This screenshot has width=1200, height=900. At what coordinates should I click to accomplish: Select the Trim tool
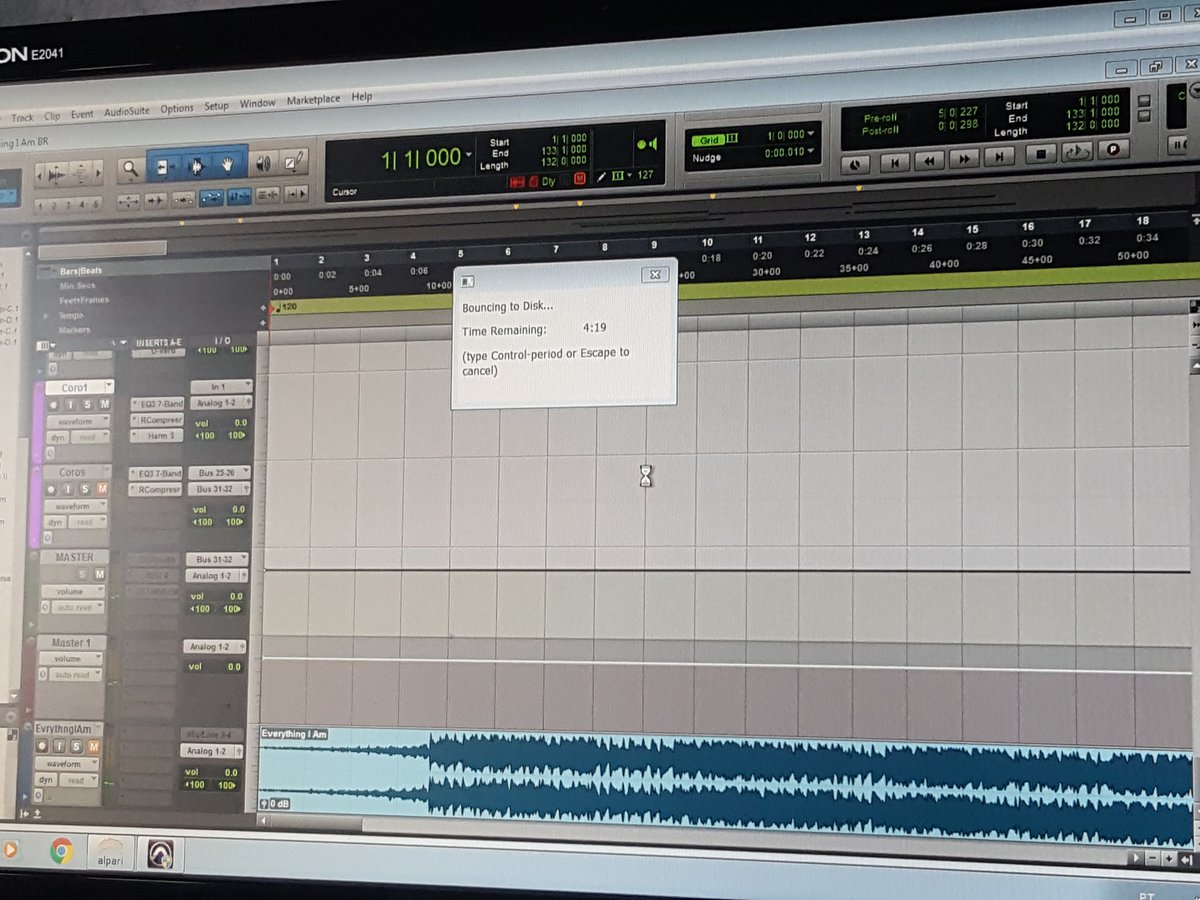(x=164, y=166)
